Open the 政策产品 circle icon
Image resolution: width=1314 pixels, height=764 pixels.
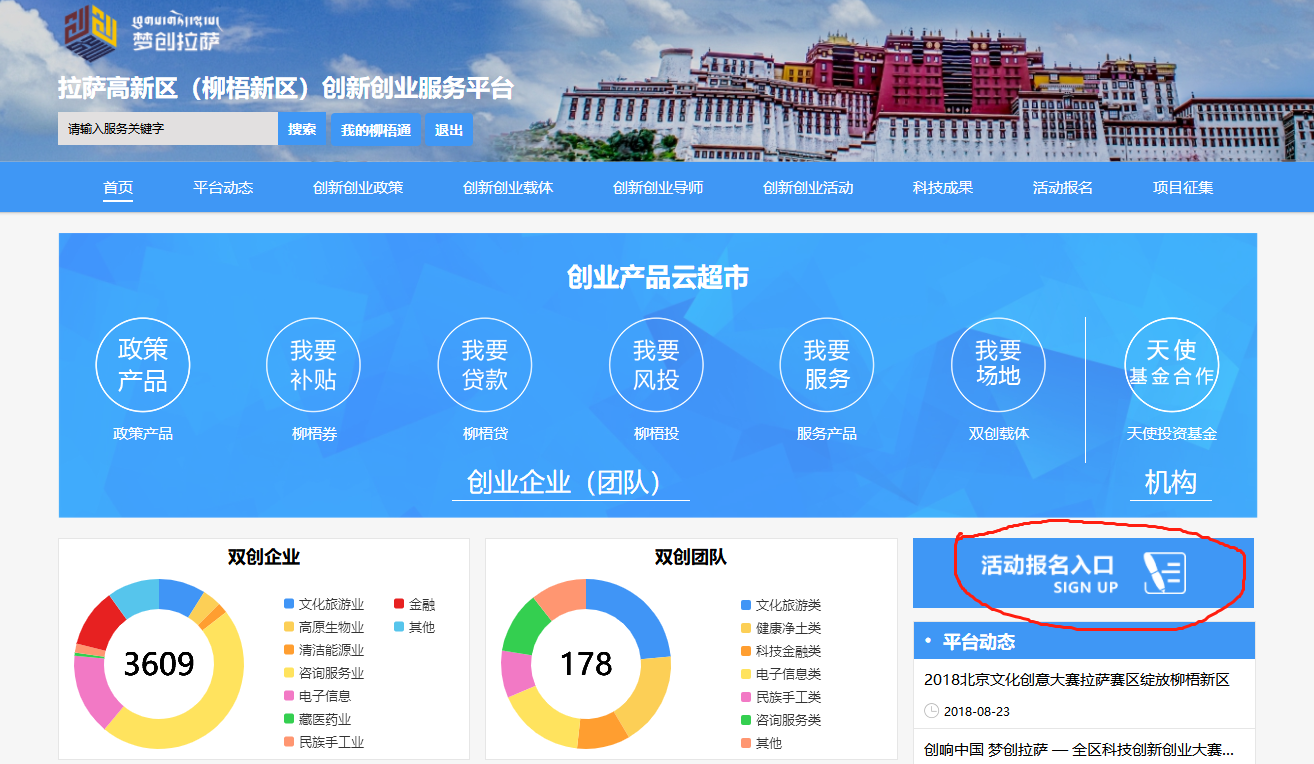(143, 365)
